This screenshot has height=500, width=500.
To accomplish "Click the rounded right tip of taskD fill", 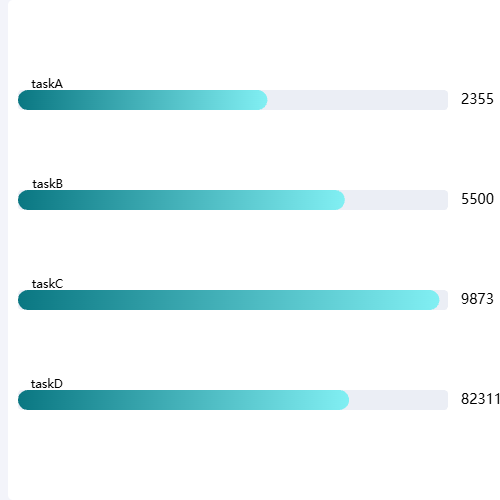I will click(x=343, y=400).
